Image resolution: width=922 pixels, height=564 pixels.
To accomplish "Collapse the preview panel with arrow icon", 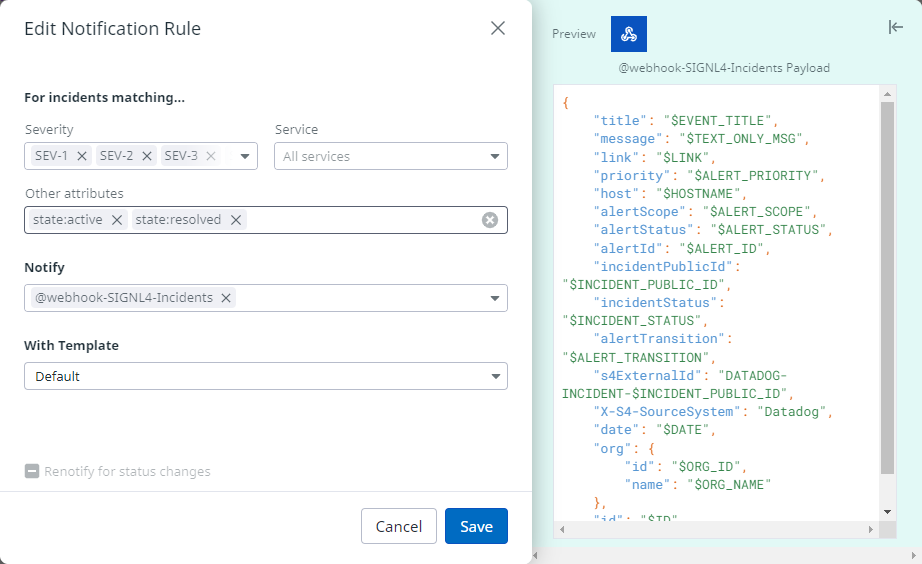I will [896, 27].
